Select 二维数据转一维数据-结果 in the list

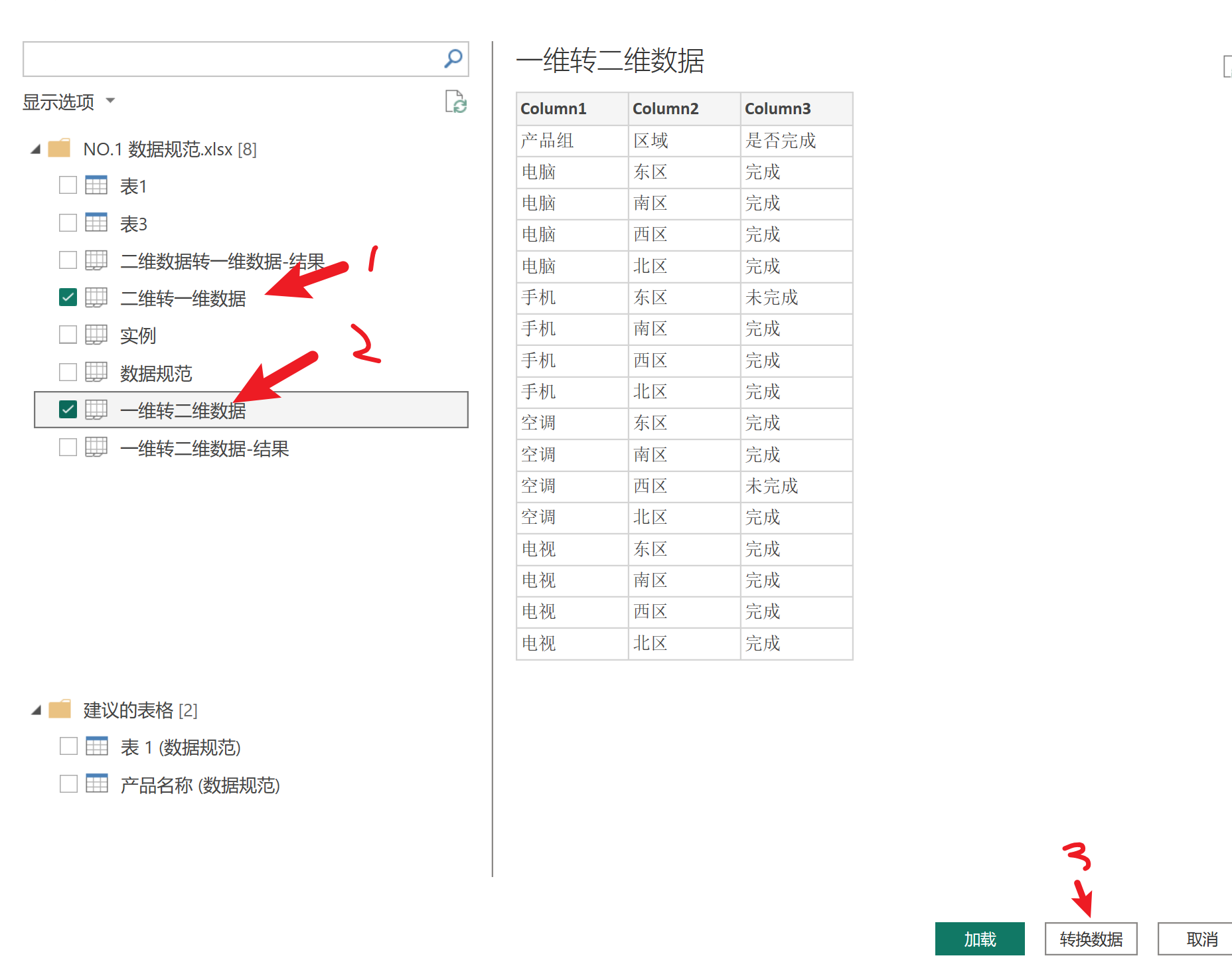(x=222, y=261)
